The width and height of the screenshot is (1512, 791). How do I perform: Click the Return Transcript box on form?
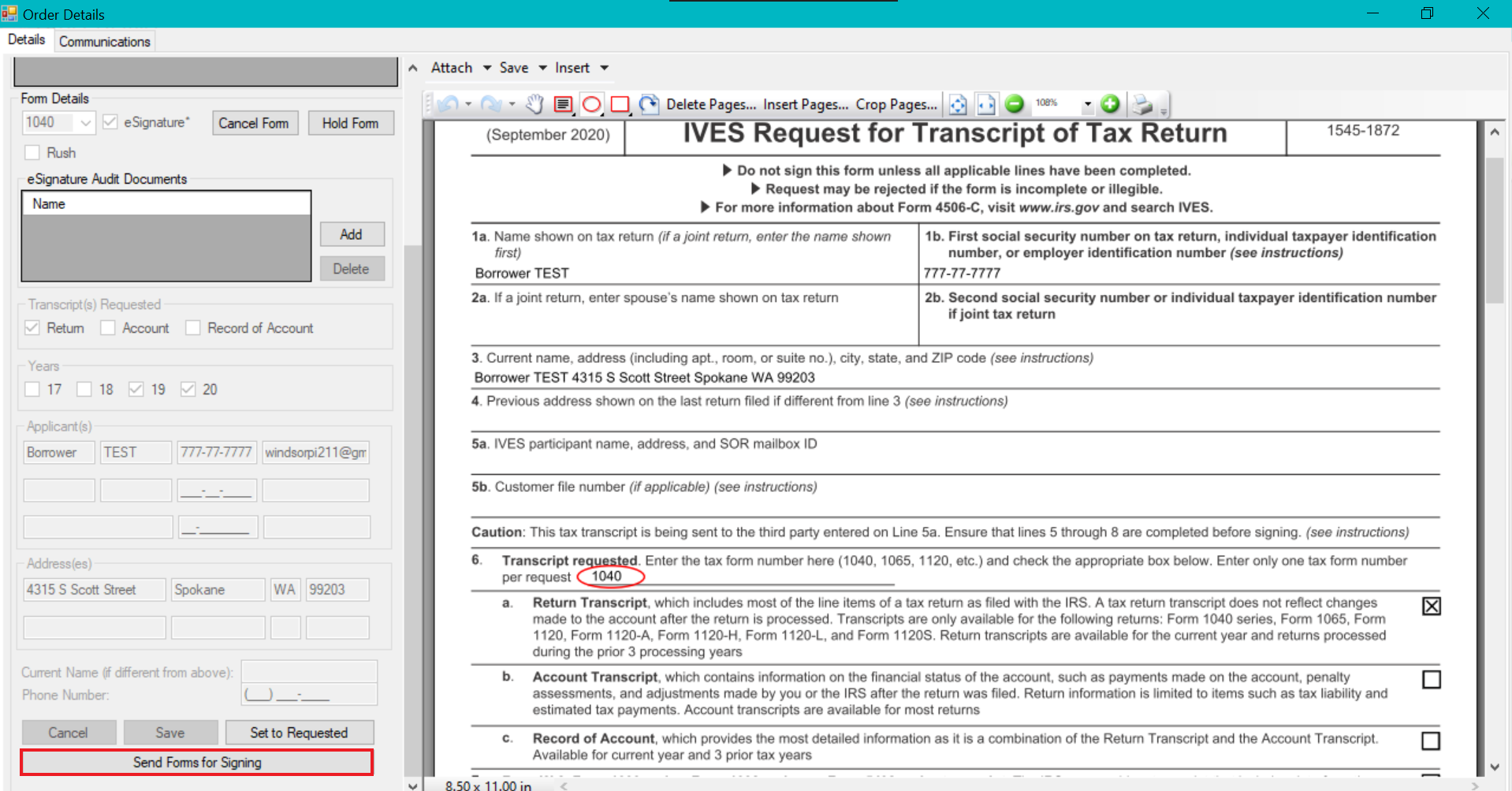point(1432,606)
